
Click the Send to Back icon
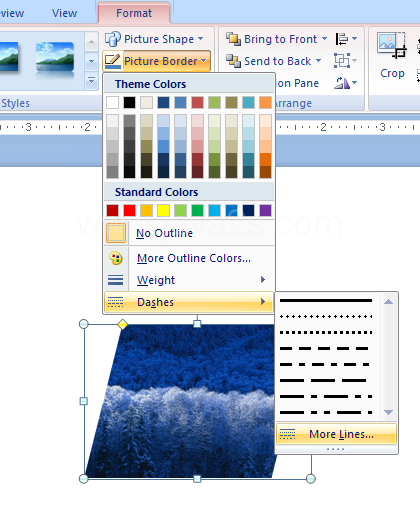point(233,61)
